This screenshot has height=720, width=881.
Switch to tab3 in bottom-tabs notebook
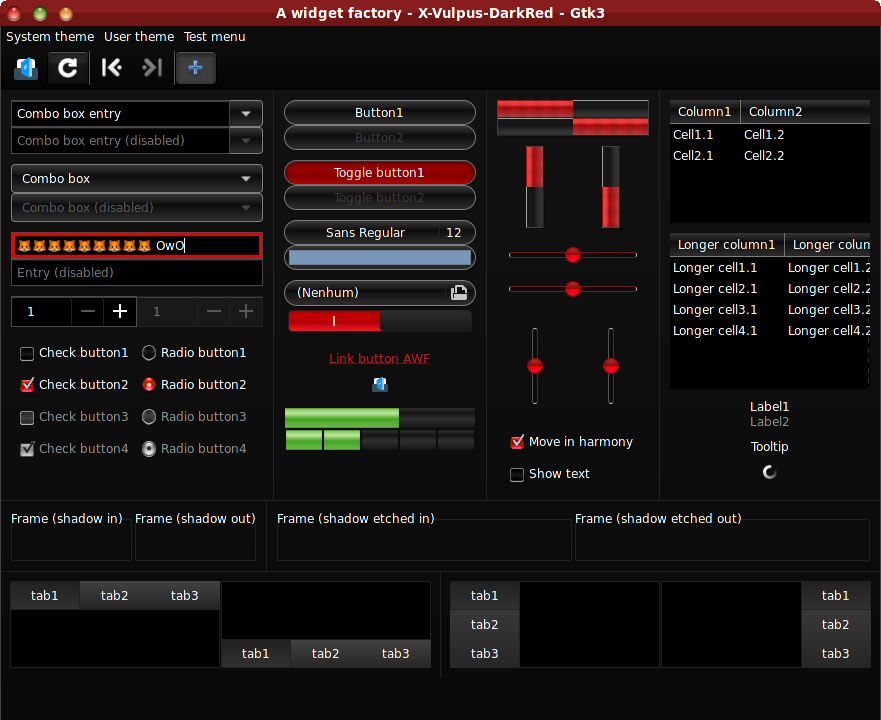coord(396,654)
